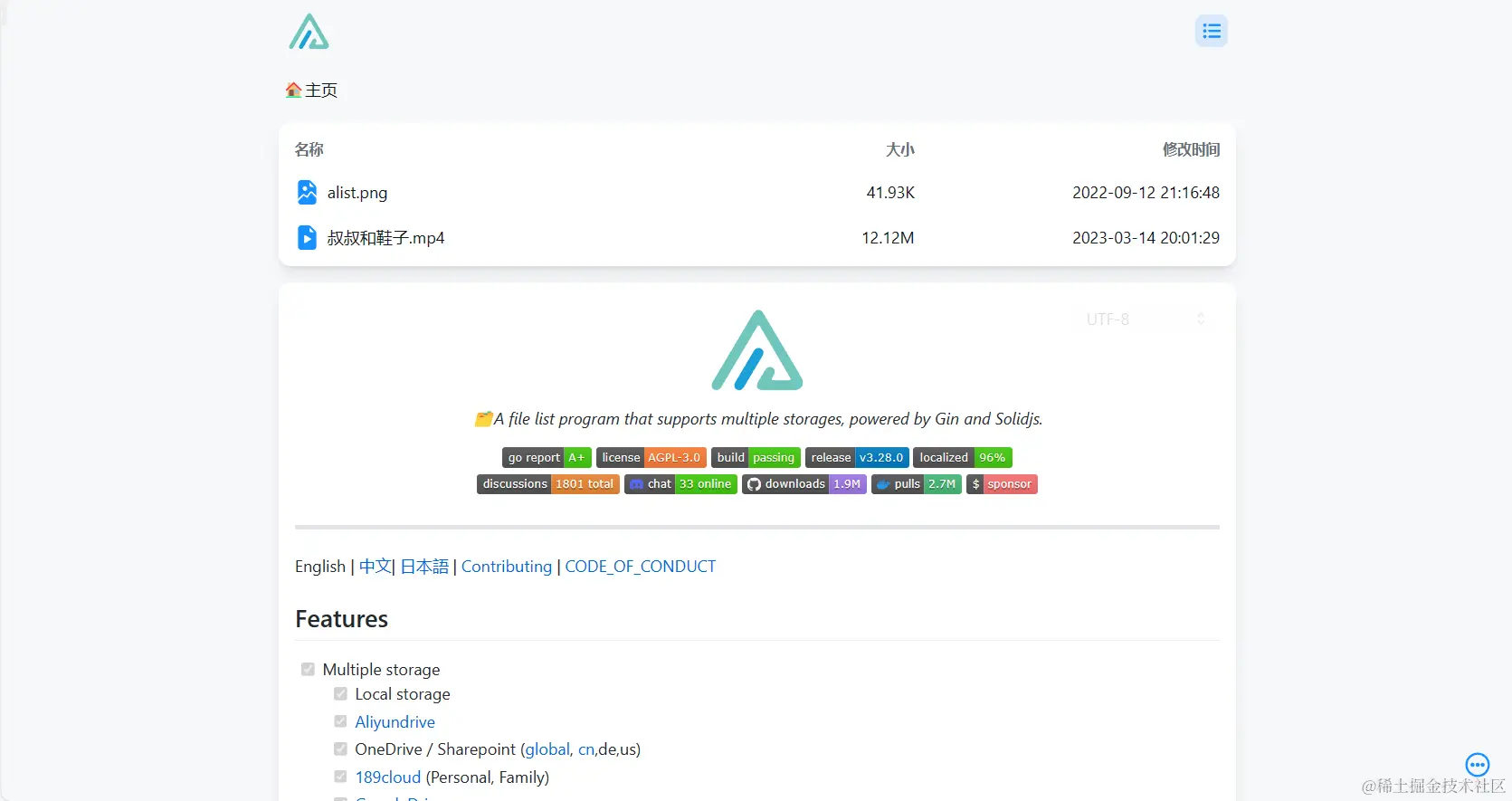1512x801 pixels.
Task: Open the alist.png file
Action: tap(357, 193)
